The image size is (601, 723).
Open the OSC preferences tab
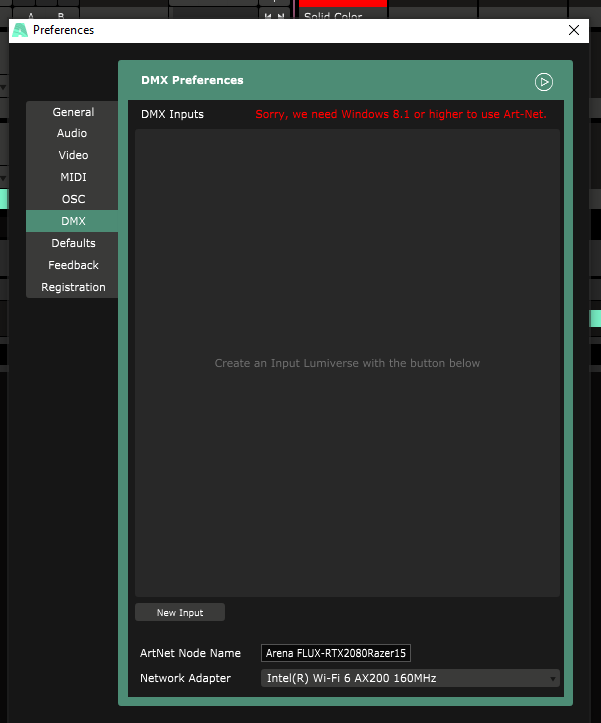[x=73, y=200]
